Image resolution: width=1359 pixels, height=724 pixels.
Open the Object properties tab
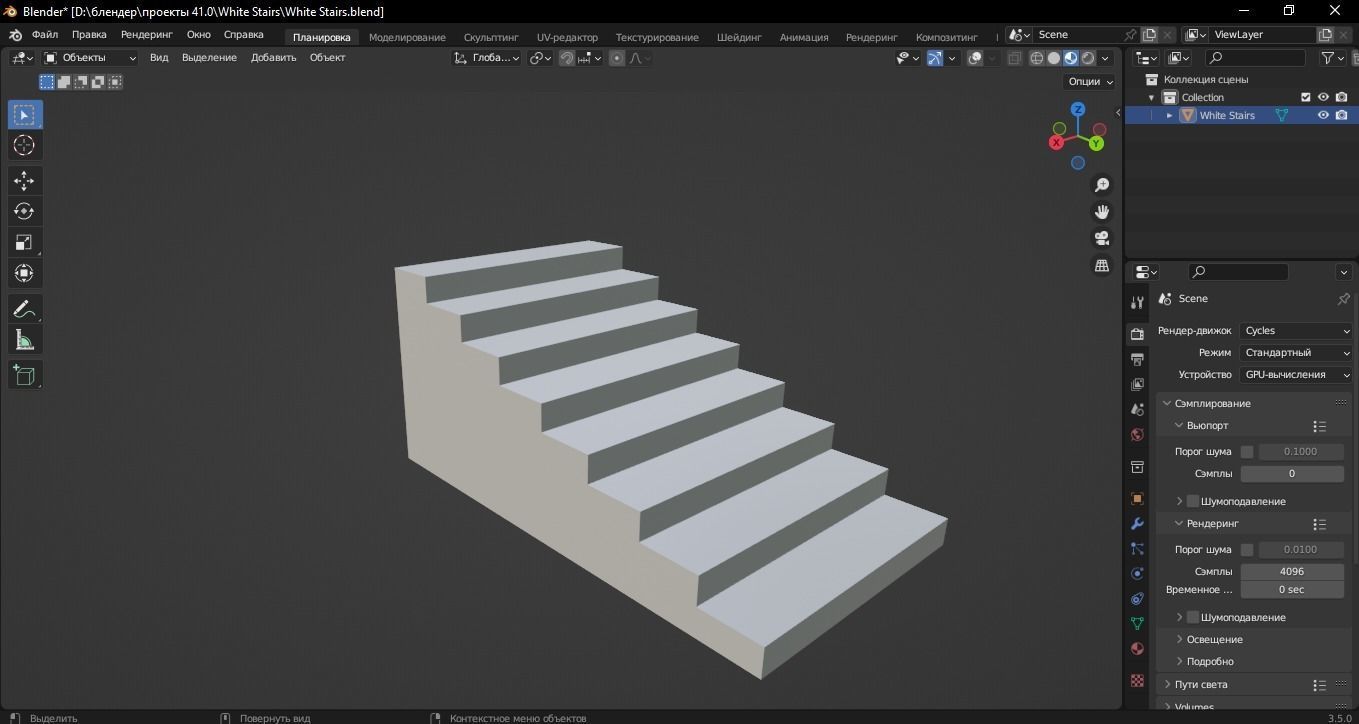[x=1137, y=499]
